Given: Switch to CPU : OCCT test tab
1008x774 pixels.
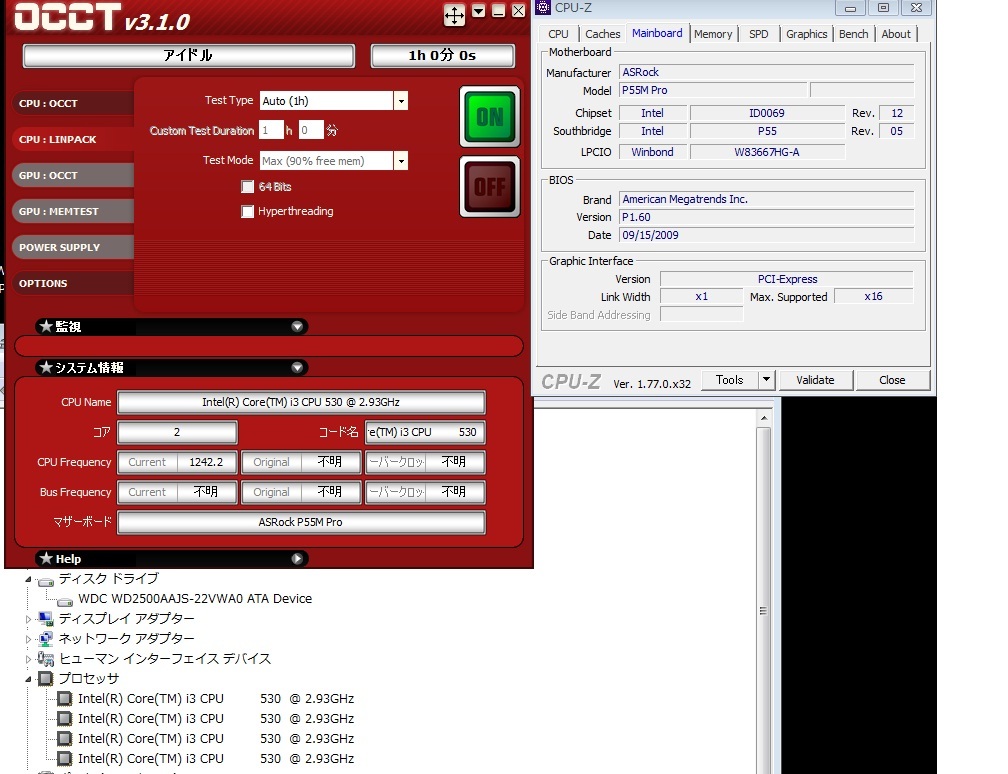Looking at the screenshot, I should (x=73, y=104).
